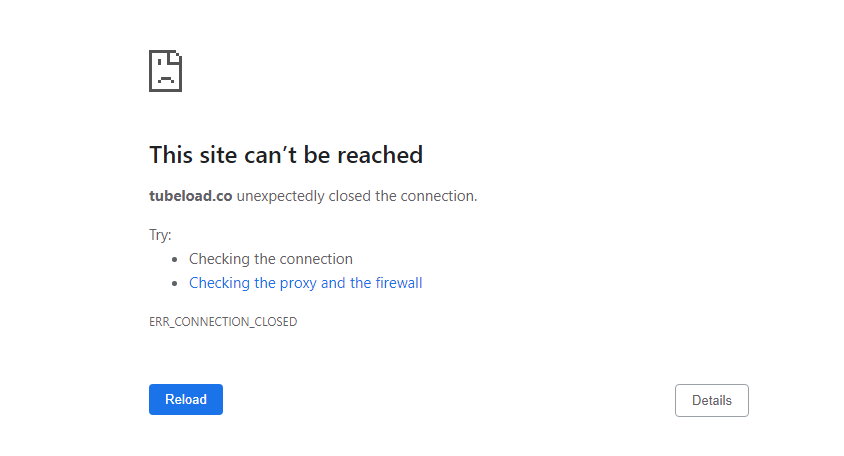Click the word "This" in the heading
The width and height of the screenshot is (844, 456).
click(x=170, y=155)
